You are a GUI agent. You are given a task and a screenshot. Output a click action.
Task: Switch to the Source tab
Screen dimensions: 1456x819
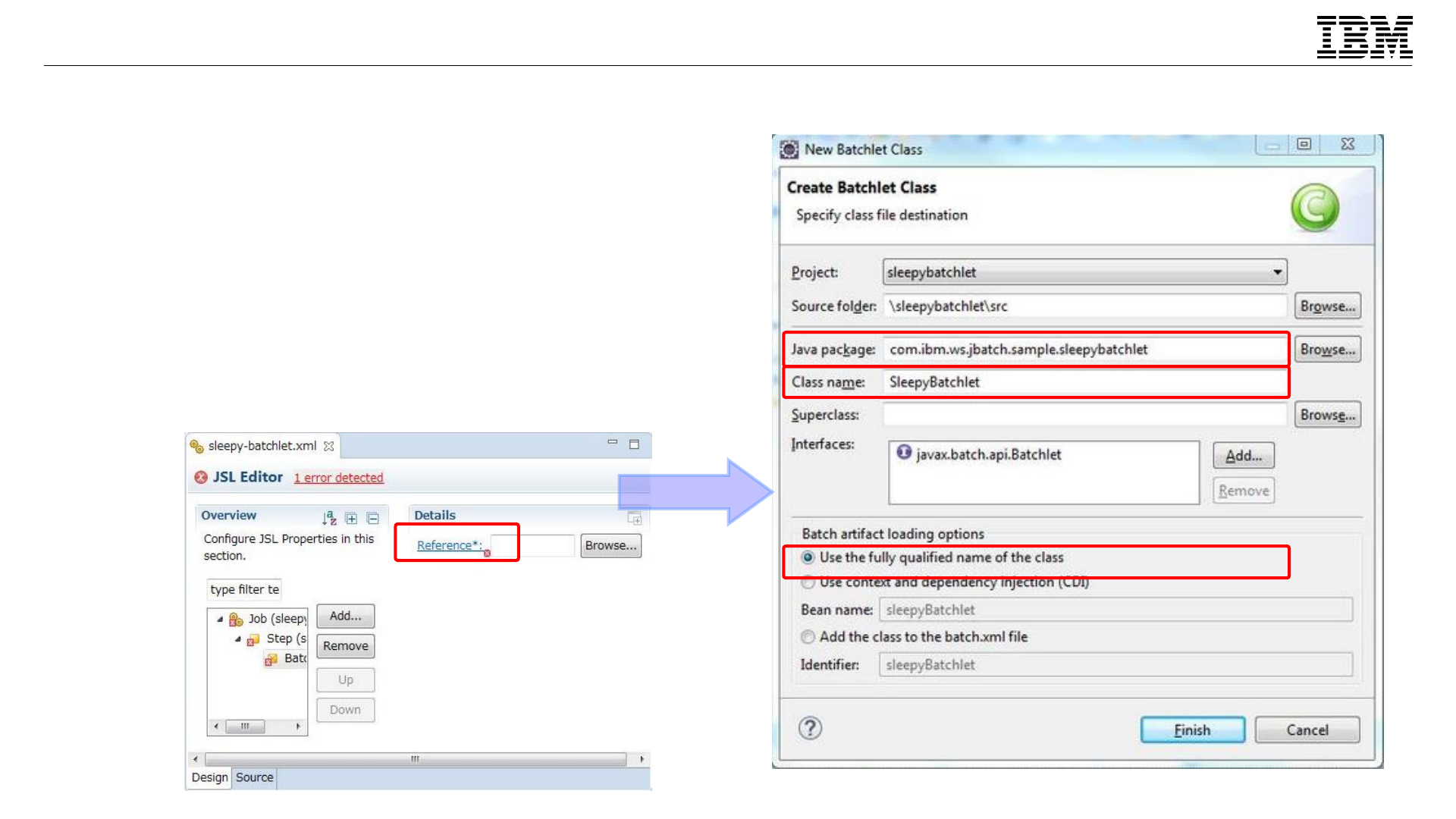coord(254,777)
